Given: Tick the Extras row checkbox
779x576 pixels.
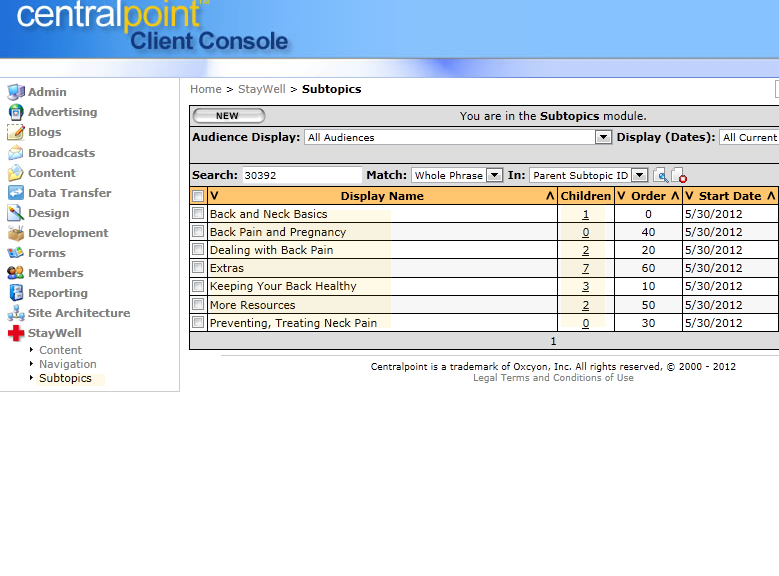Looking at the screenshot, I should pos(198,268).
